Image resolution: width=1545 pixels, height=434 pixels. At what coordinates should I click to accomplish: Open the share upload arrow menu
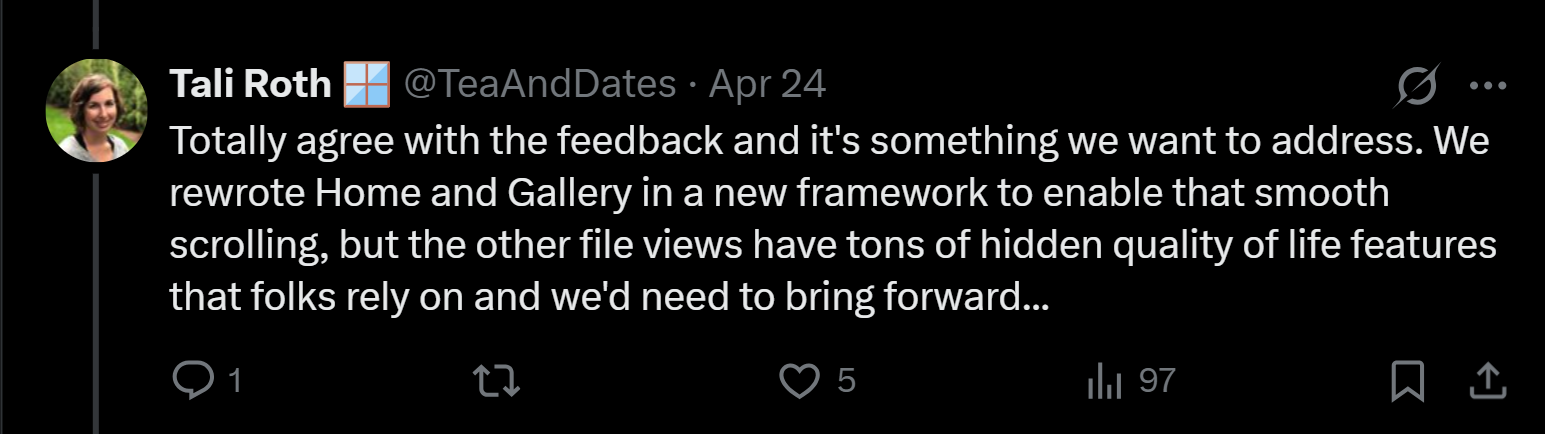1487,381
